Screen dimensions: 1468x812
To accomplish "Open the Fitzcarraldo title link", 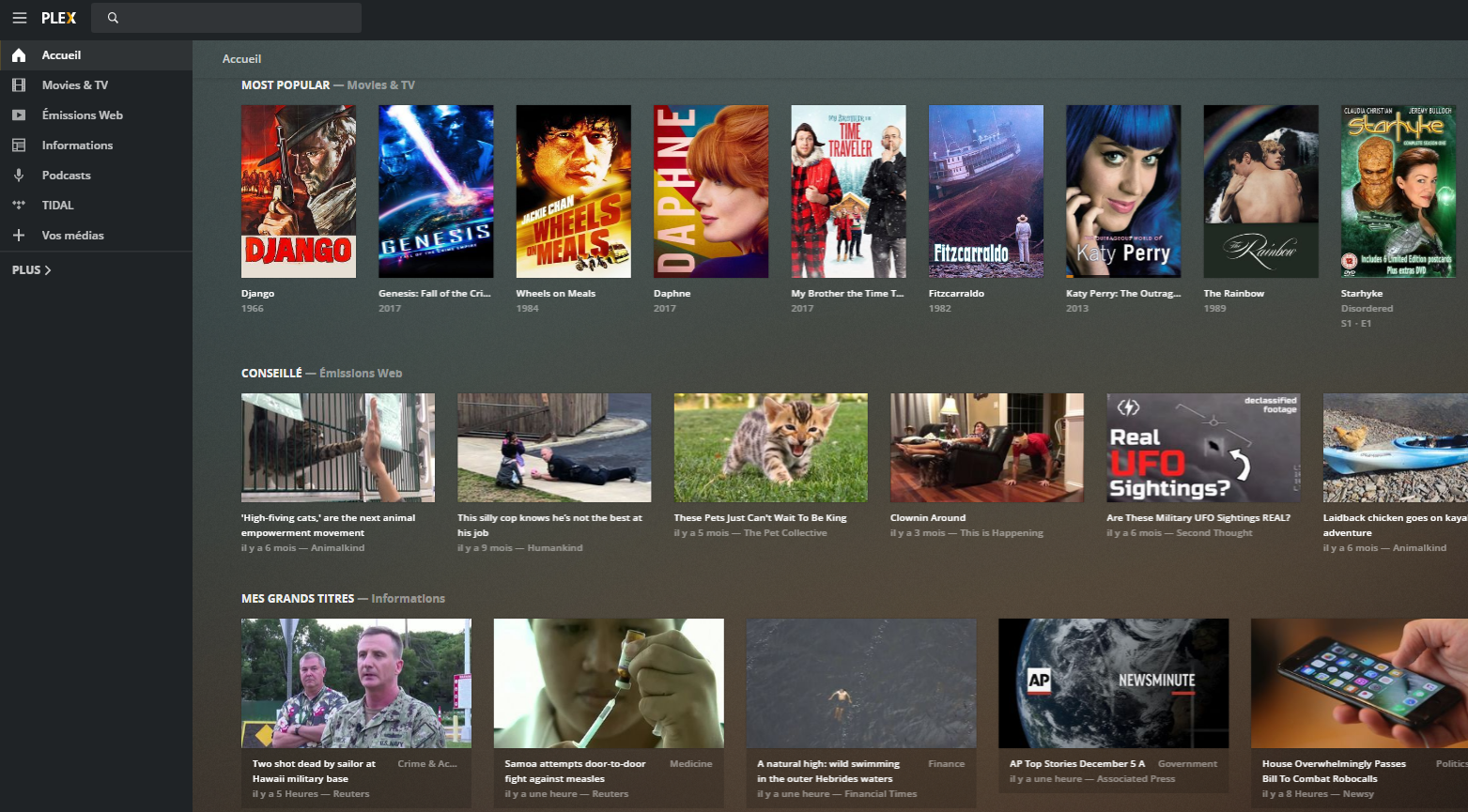I will click(x=956, y=294).
